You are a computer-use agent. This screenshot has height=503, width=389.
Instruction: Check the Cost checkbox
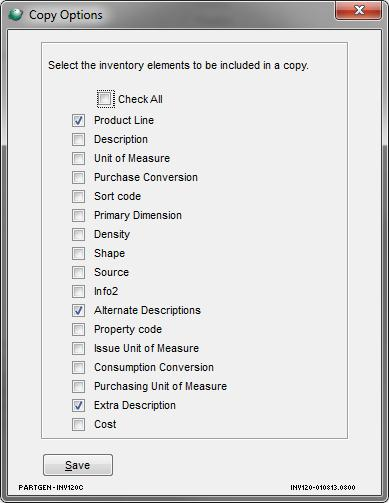coord(78,424)
